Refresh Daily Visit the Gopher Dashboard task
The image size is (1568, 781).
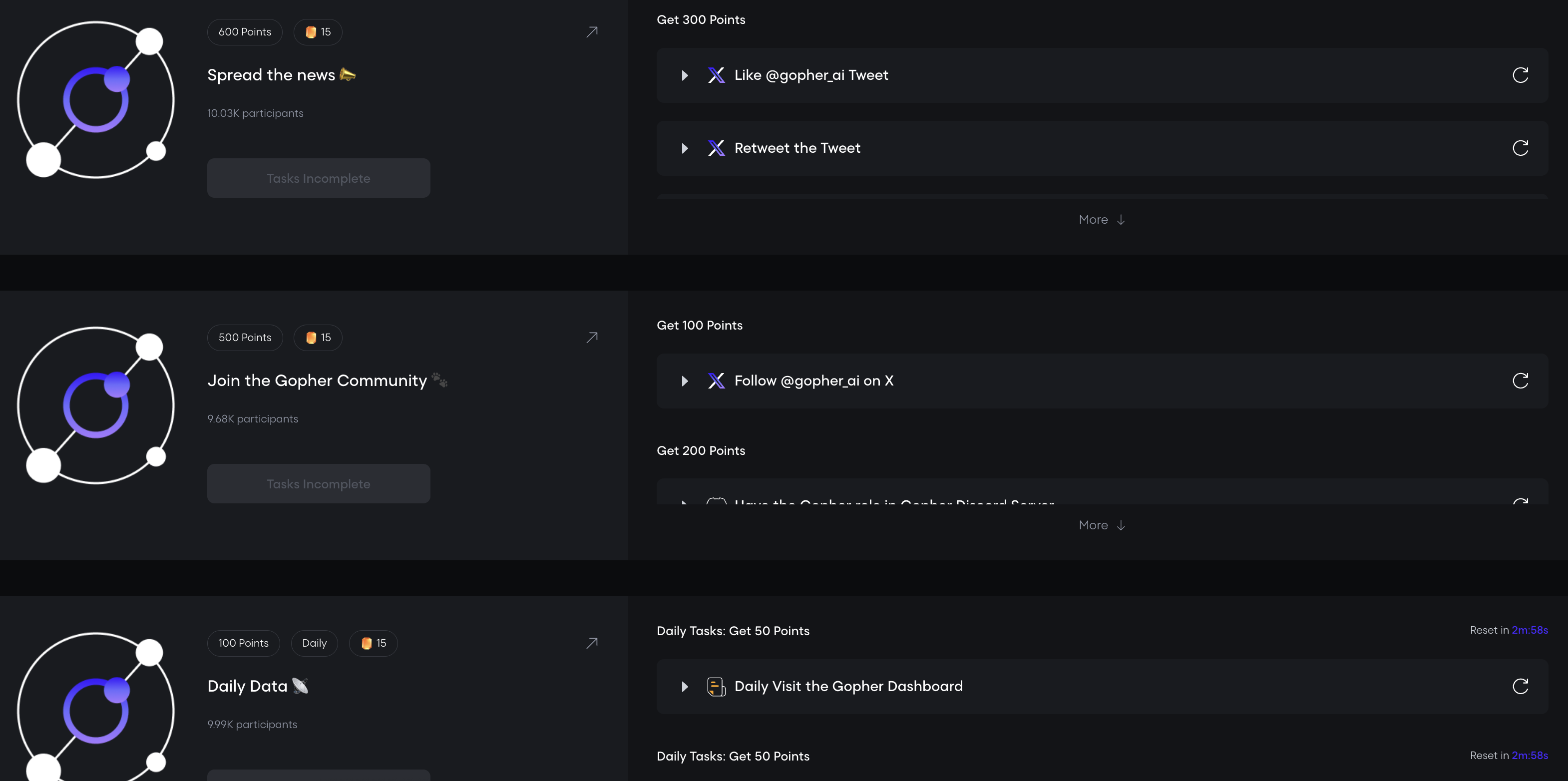tap(1520, 686)
